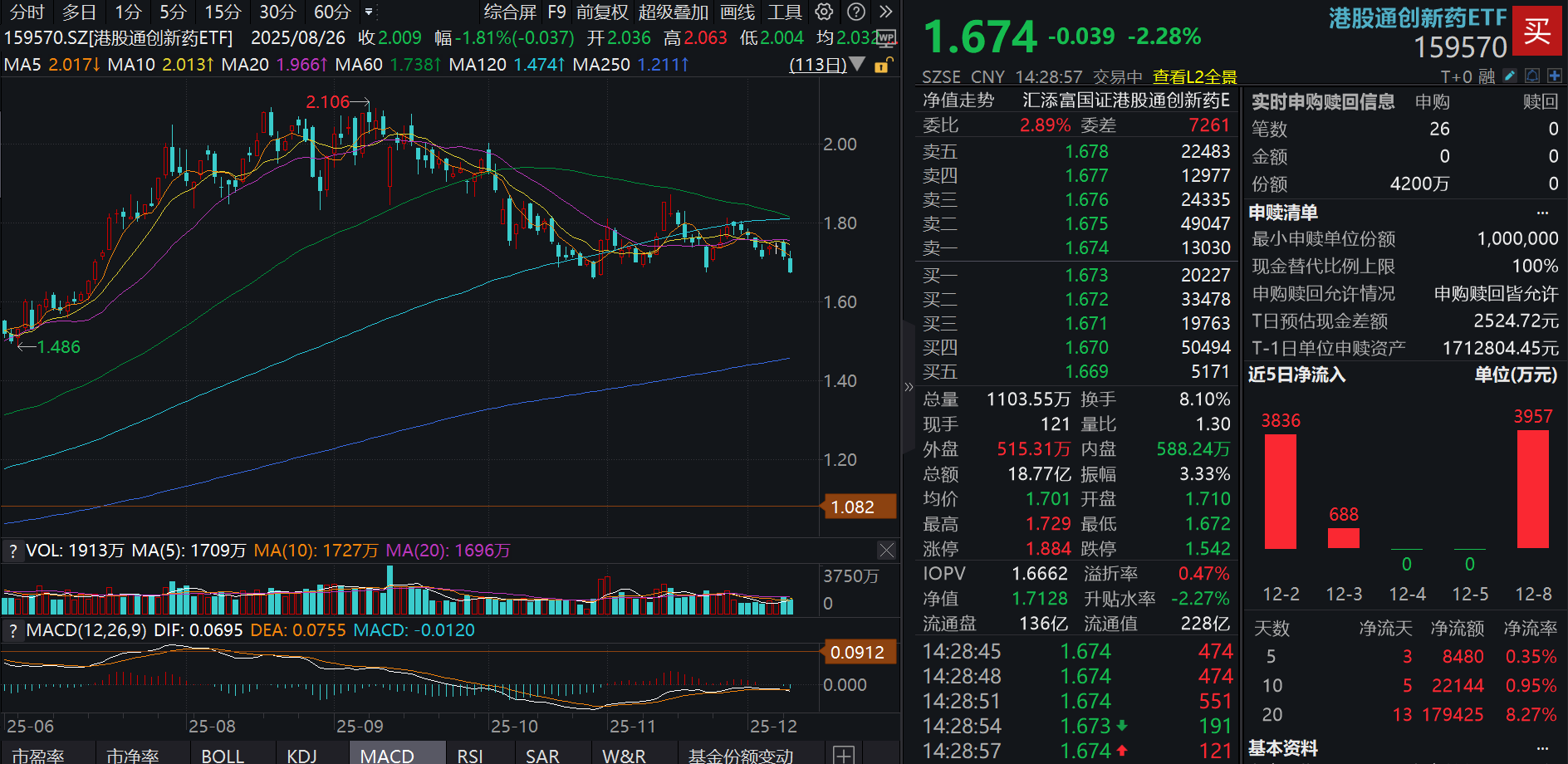Toggle the 前复权 price adjustment mode
Viewport: 1568px width, 764px height.
pyautogui.click(x=602, y=12)
